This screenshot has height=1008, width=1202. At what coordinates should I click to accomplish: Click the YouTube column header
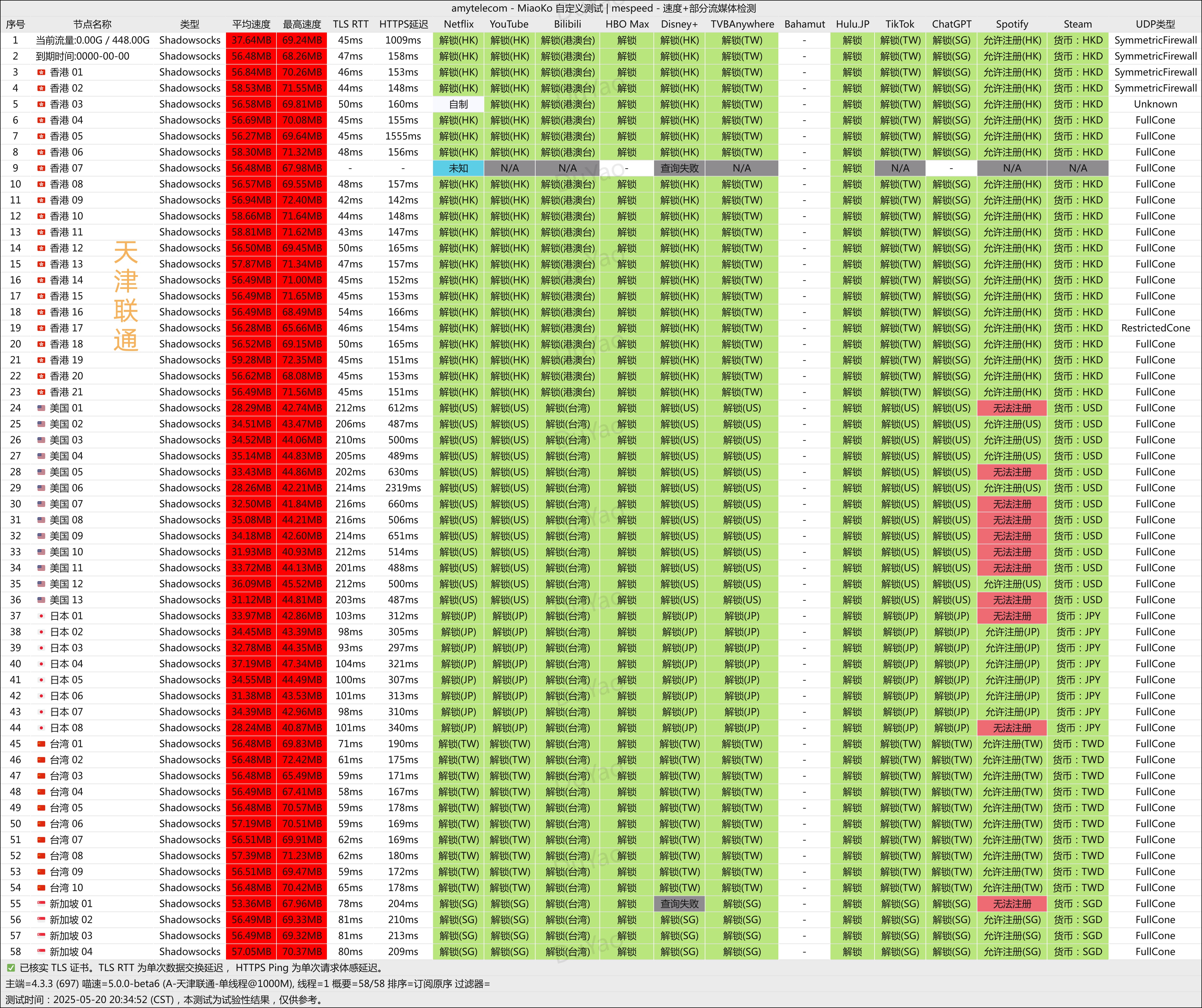[509, 24]
